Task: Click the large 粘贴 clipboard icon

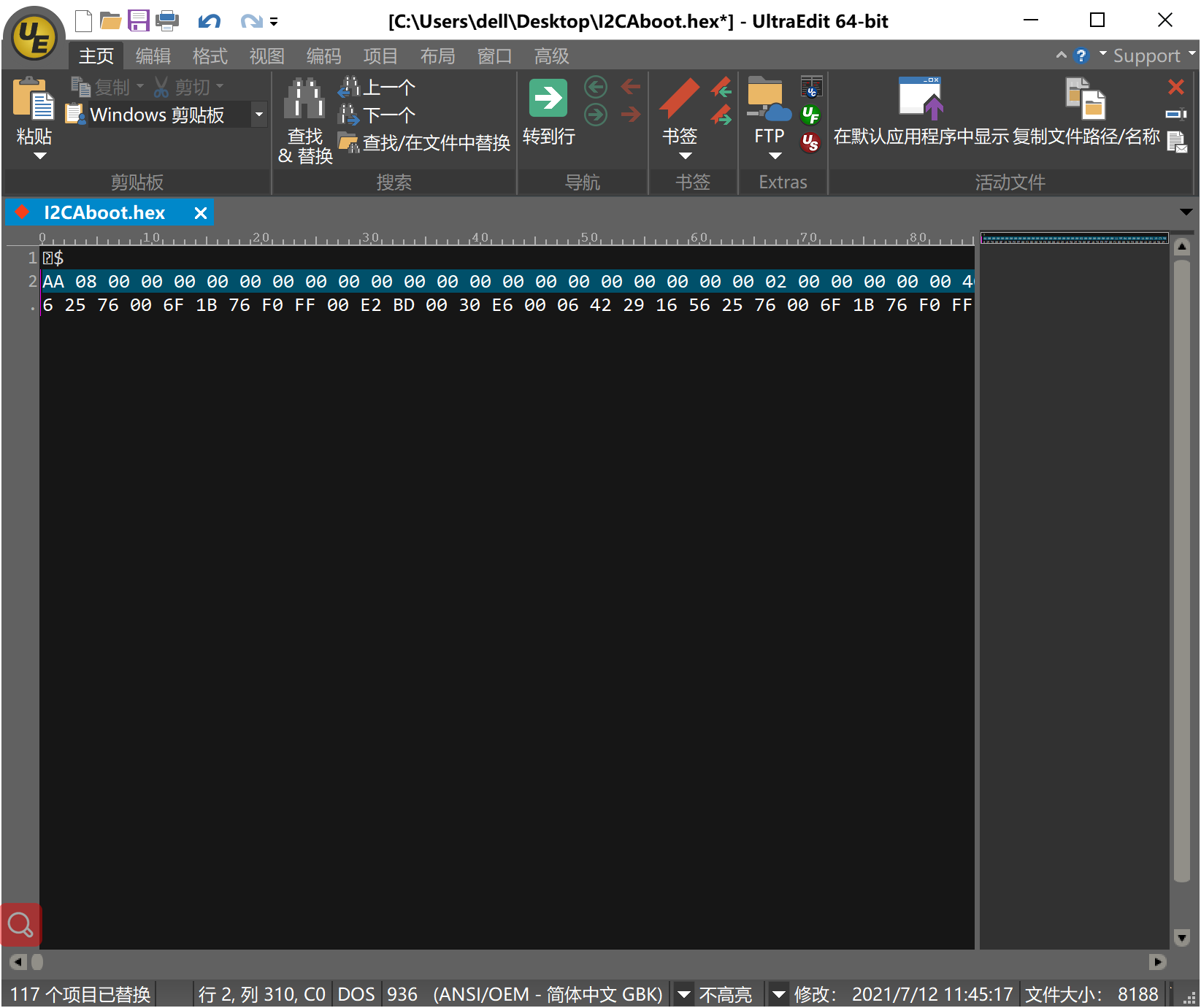Action: tap(34, 99)
